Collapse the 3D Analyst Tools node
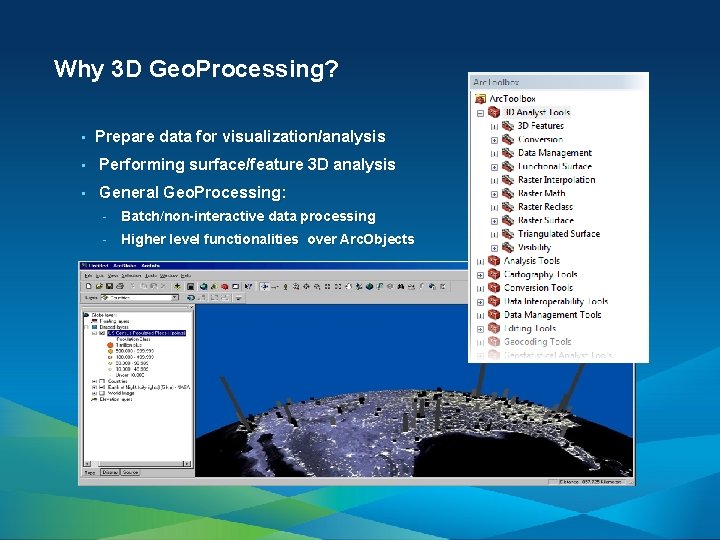The image size is (720, 540). (x=480, y=113)
